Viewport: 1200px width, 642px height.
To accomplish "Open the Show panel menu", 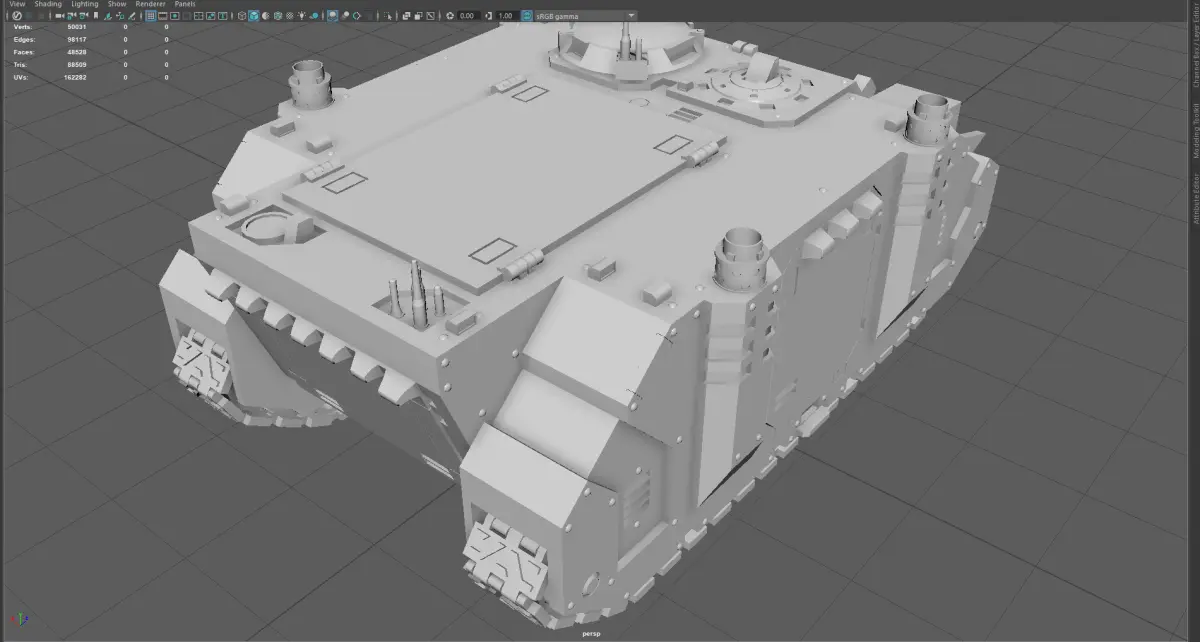I will (x=117, y=4).
